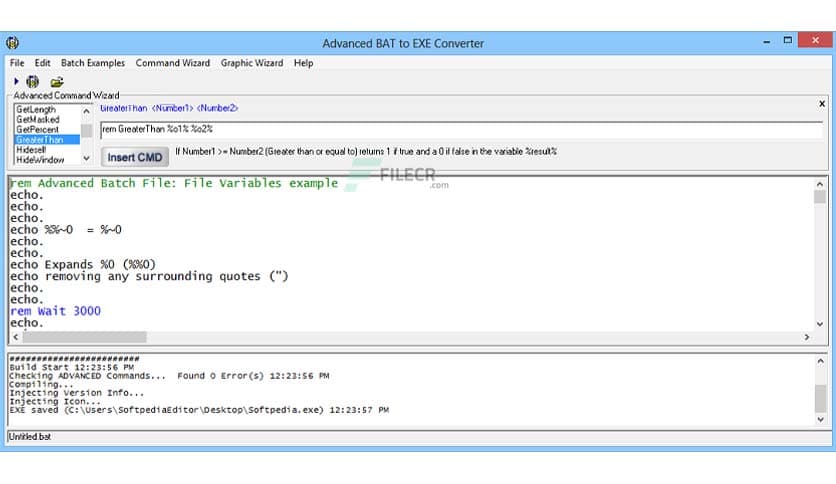Click the Compiling... log line
Image resolution: width=836 pixels, height=484 pixels.
tap(41, 384)
